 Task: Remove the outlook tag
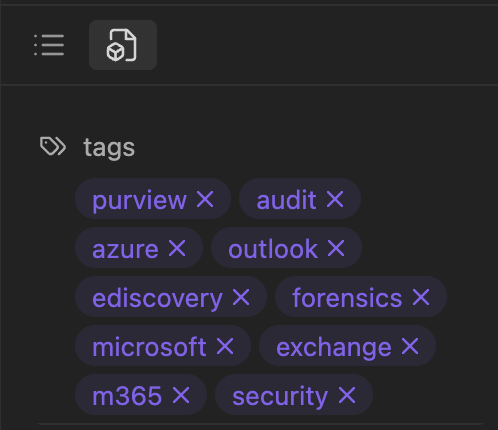[336, 248]
